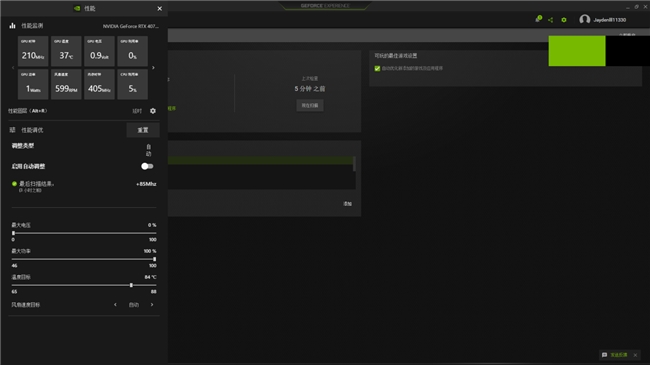Click the NVIDIA GeForce RTX GPU name
Image resolution: width=650 pixels, height=365 pixels.
131,26
